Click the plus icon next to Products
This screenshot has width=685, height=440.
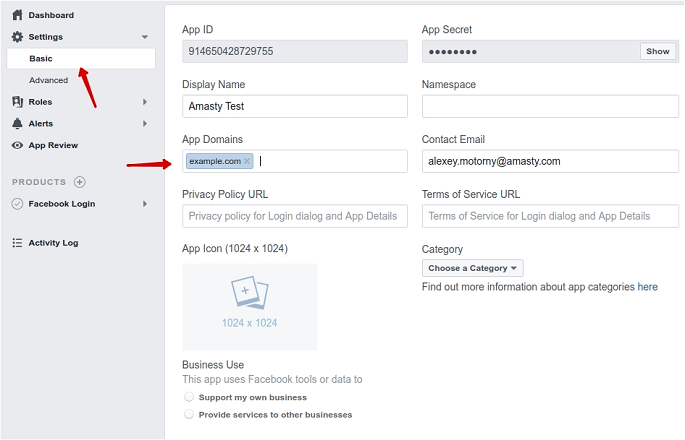coord(80,182)
